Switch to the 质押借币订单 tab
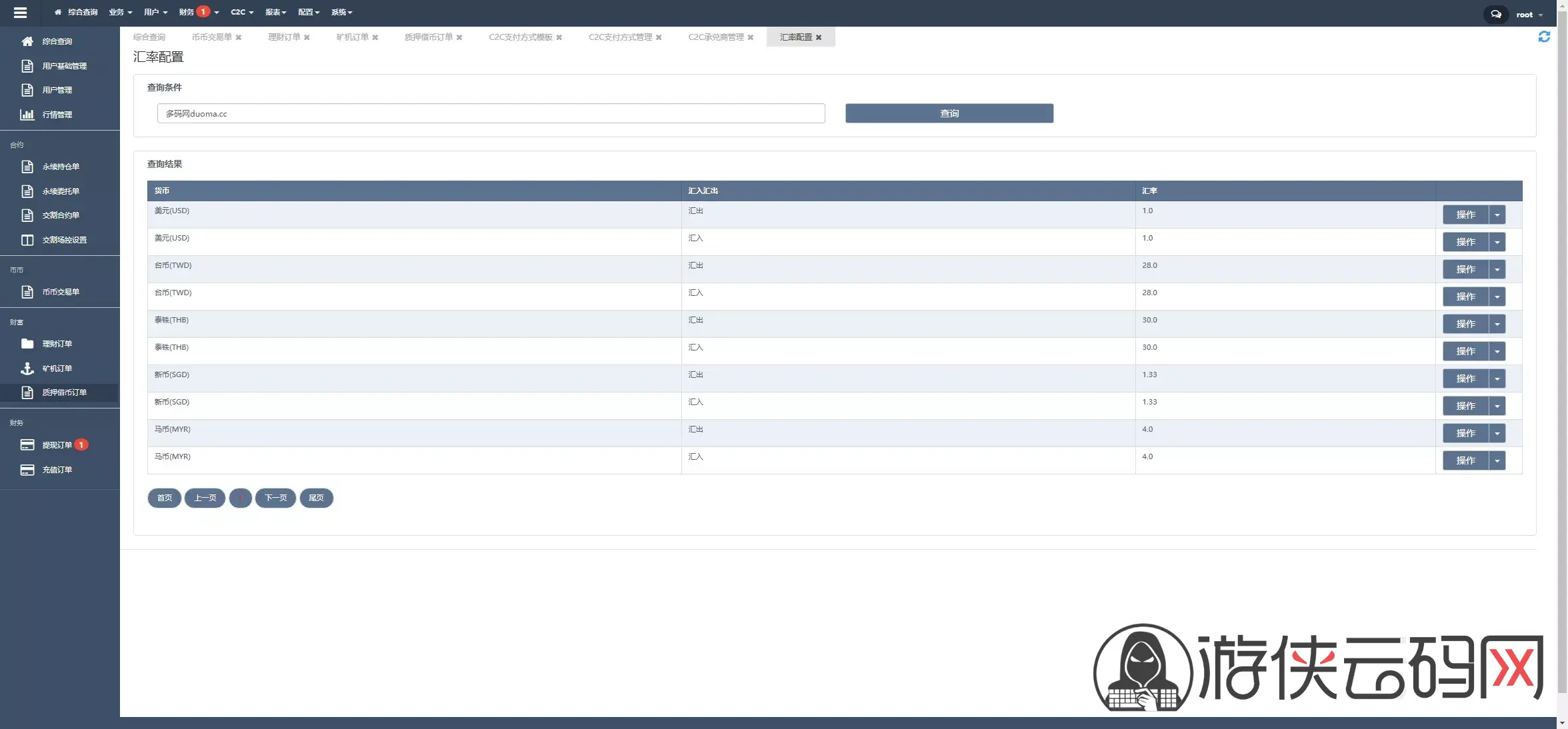Image resolution: width=1568 pixels, height=729 pixels. [429, 37]
